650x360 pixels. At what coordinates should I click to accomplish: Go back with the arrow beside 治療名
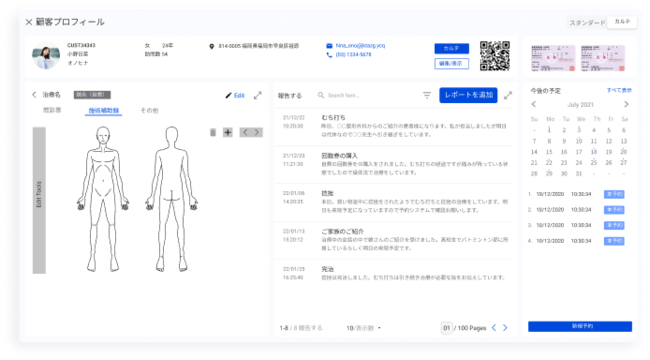point(34,95)
